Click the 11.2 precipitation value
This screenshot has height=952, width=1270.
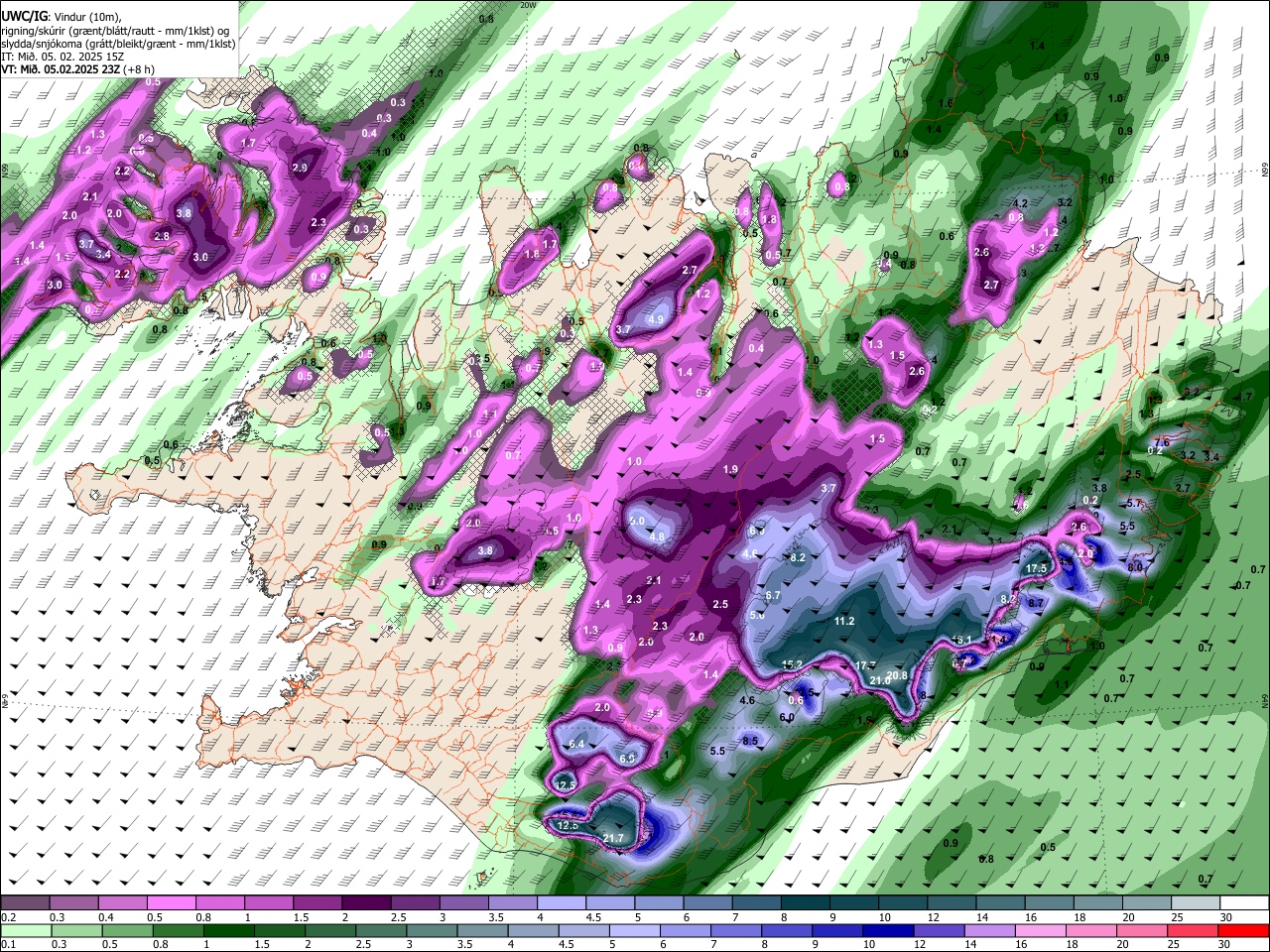[844, 622]
